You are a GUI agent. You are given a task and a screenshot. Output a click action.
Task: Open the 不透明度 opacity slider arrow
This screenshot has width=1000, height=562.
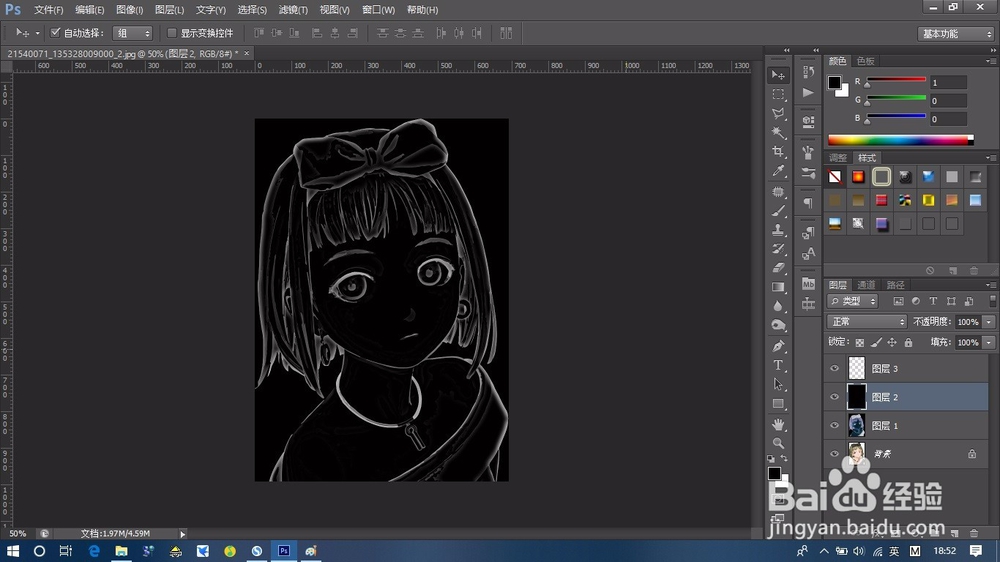pos(989,322)
